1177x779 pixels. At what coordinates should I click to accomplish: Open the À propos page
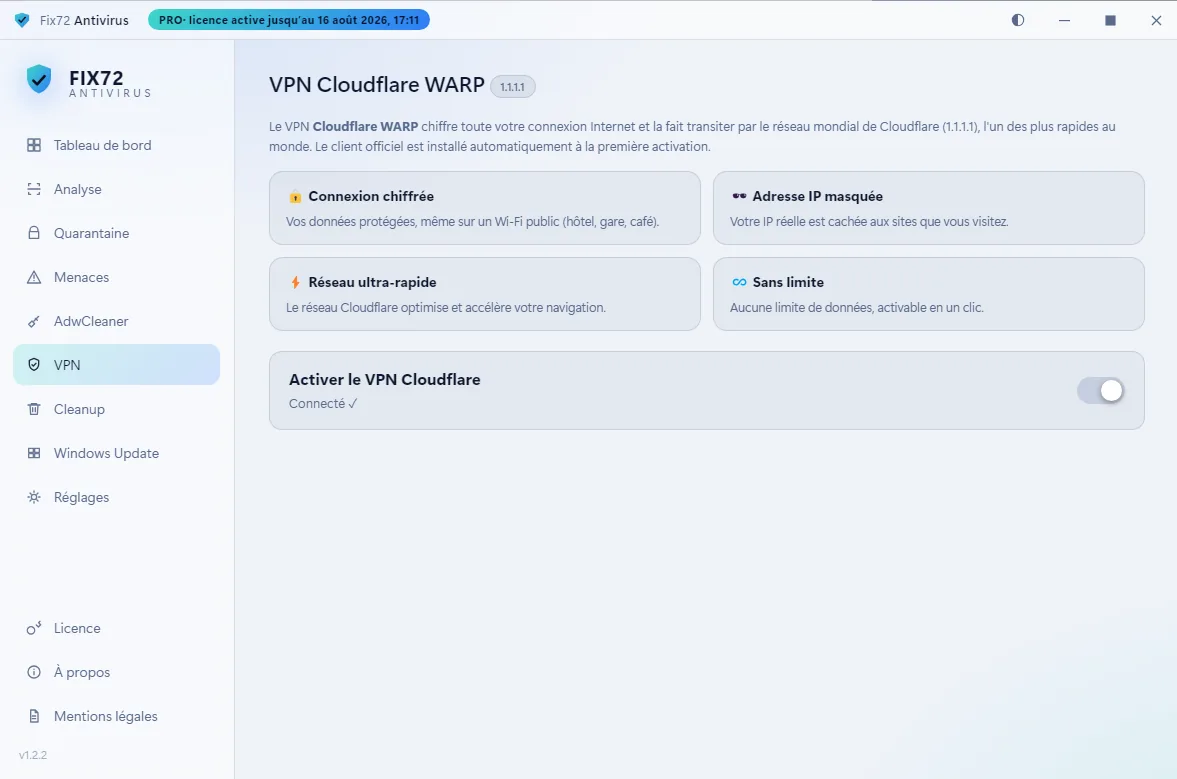pyautogui.click(x=116, y=672)
